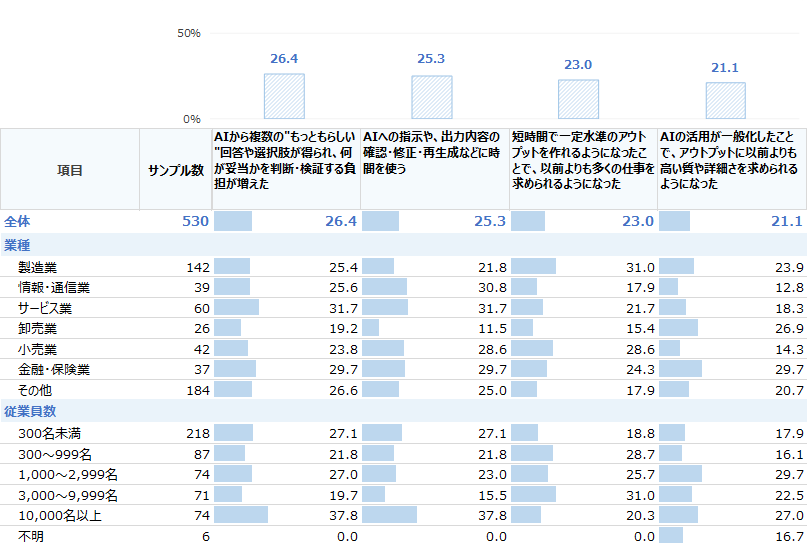Select the 項目 column header
This screenshot has height=547, width=808.
(x=70, y=169)
